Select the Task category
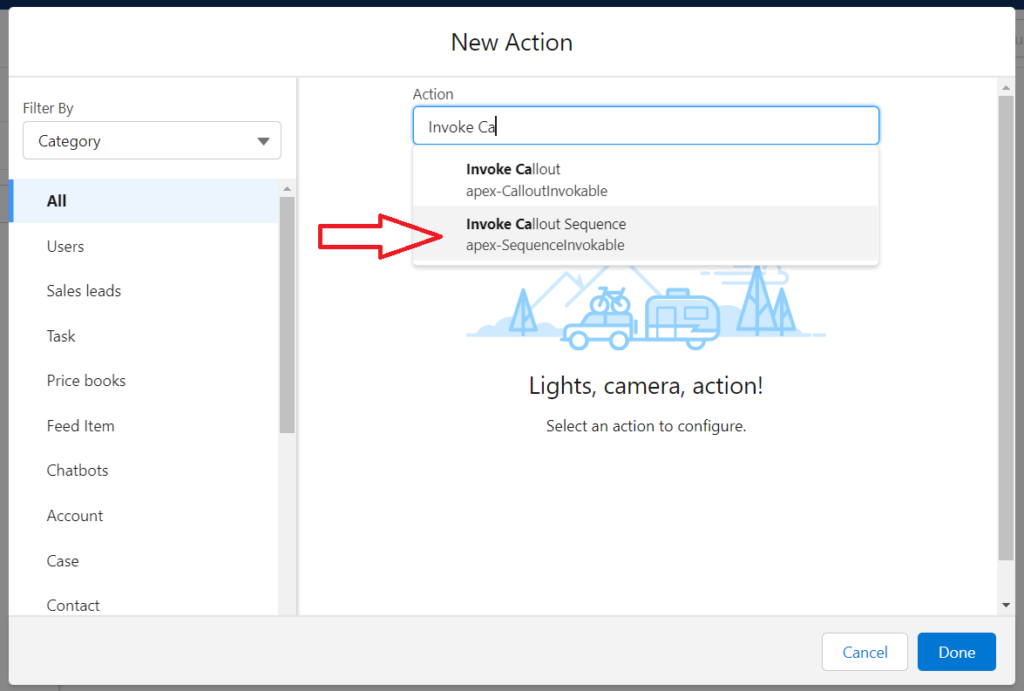The height and width of the screenshot is (691, 1024). tap(61, 336)
